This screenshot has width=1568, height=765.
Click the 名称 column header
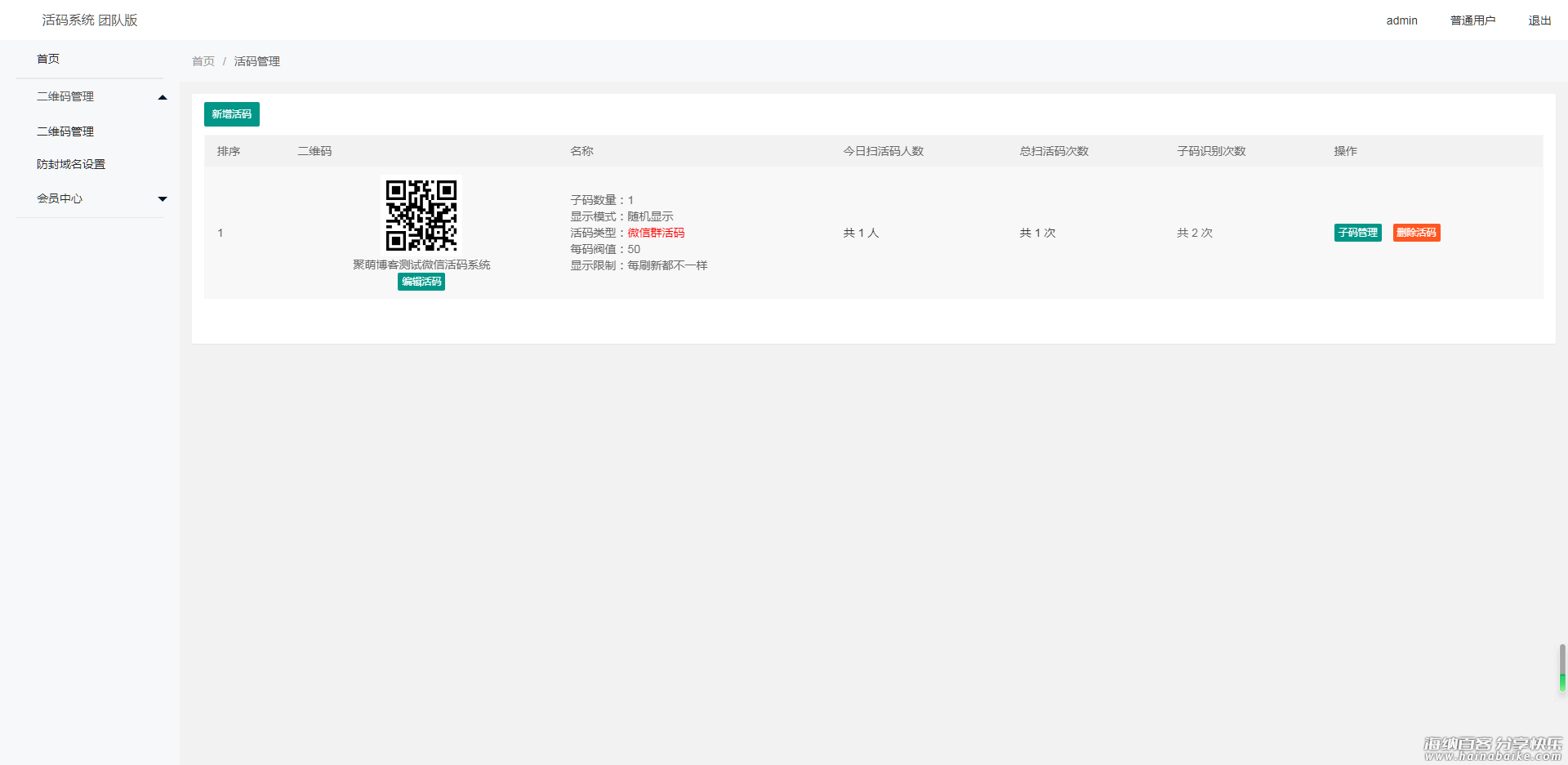[581, 151]
